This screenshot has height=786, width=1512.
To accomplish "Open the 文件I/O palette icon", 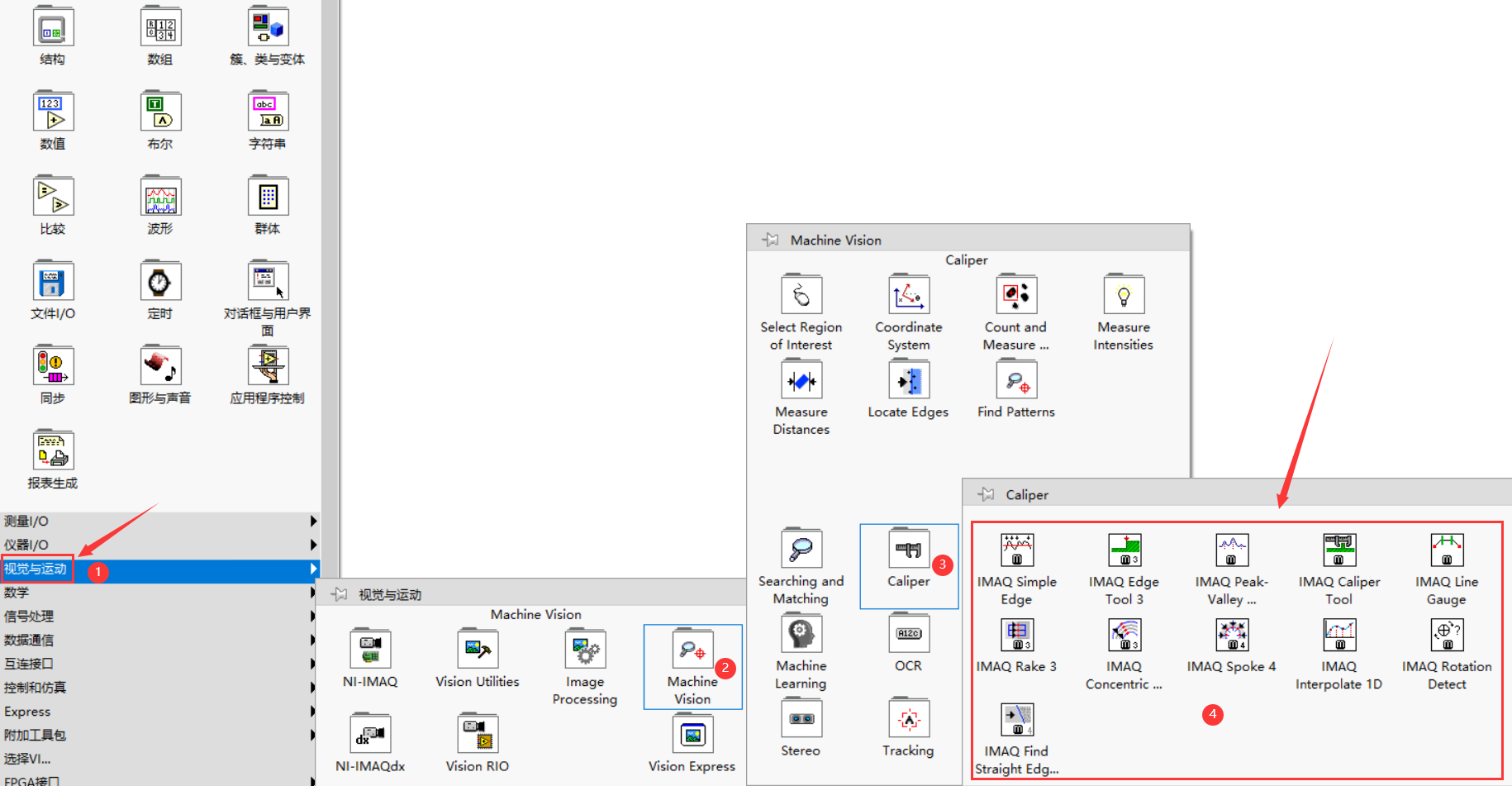I will pos(53,281).
